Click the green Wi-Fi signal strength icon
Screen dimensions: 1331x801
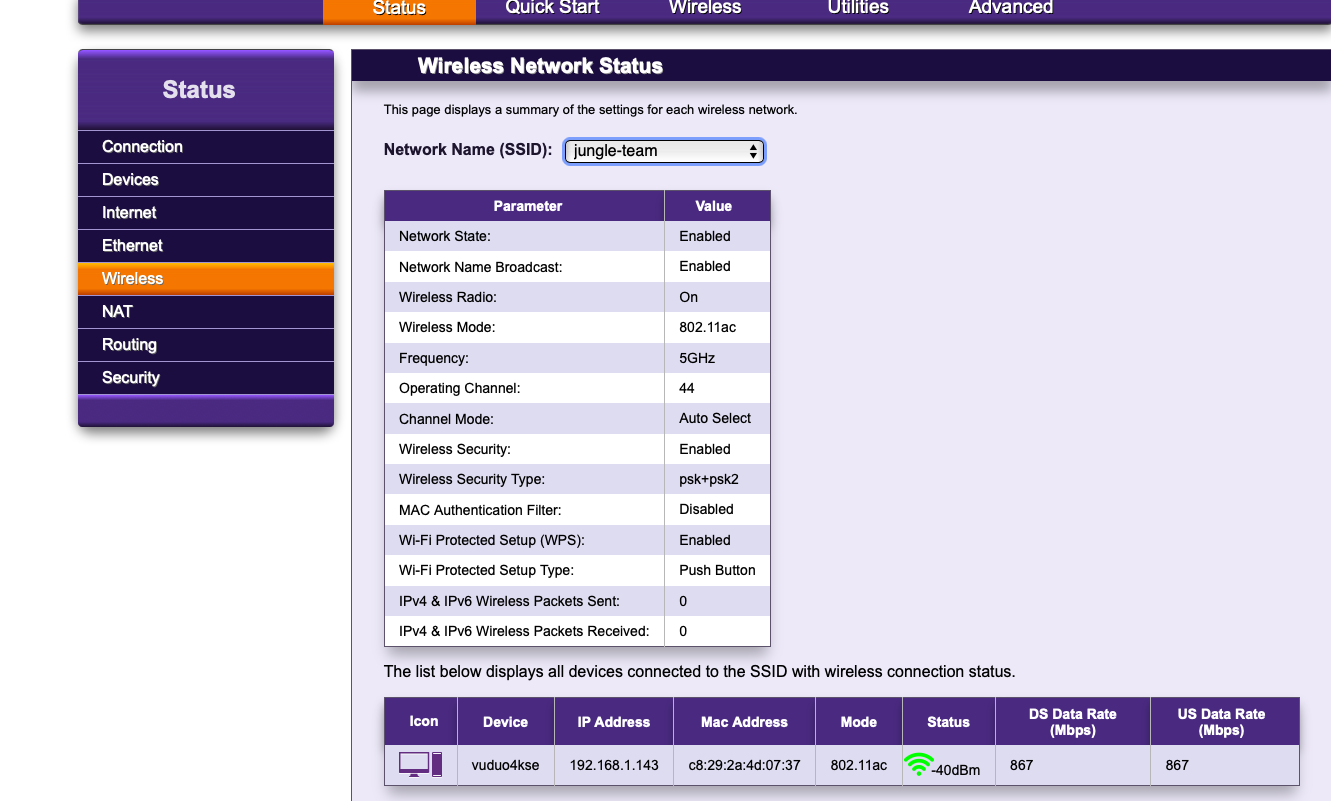coord(918,765)
